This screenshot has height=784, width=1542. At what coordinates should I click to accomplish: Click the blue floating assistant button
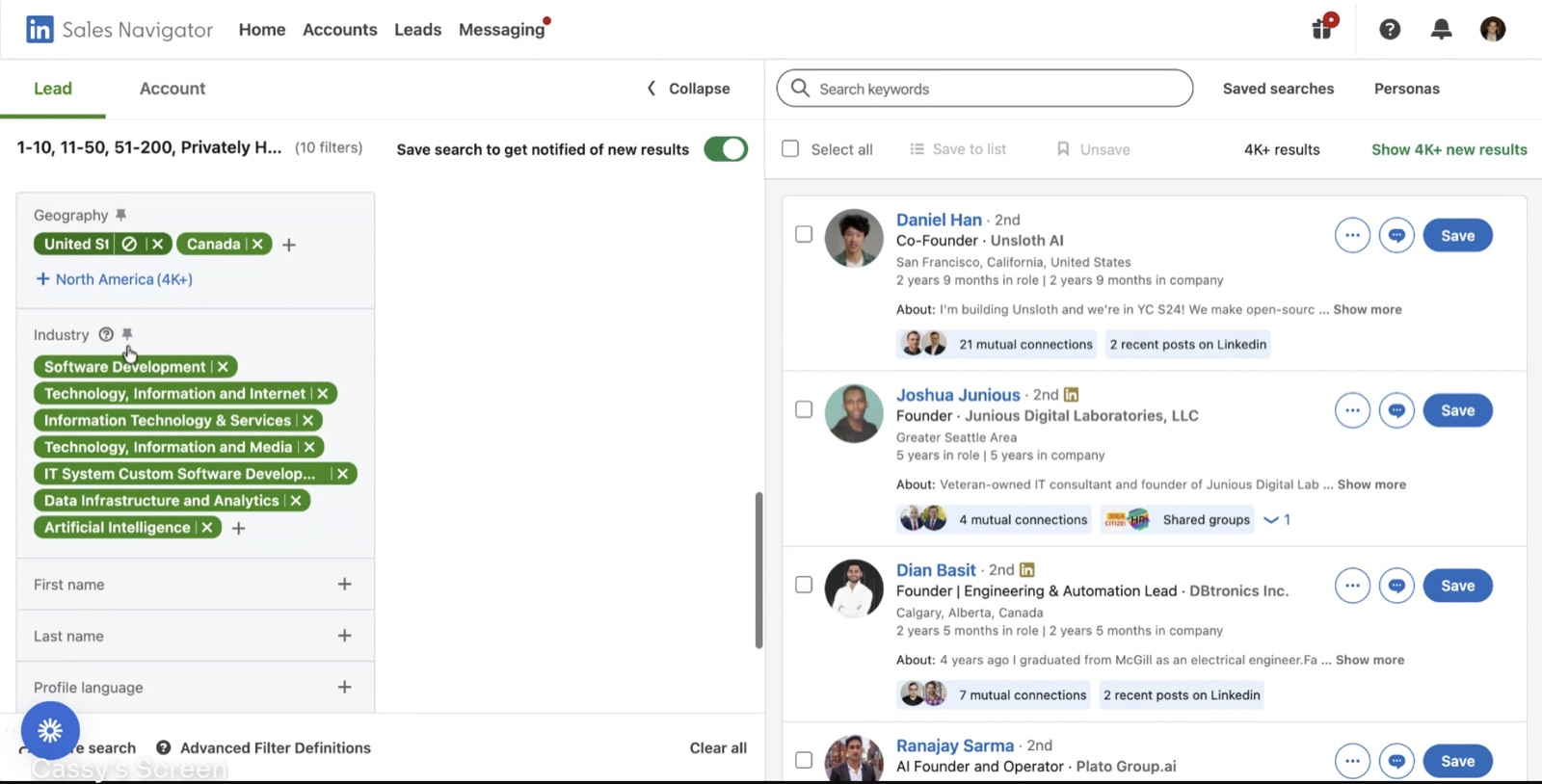tap(50, 730)
